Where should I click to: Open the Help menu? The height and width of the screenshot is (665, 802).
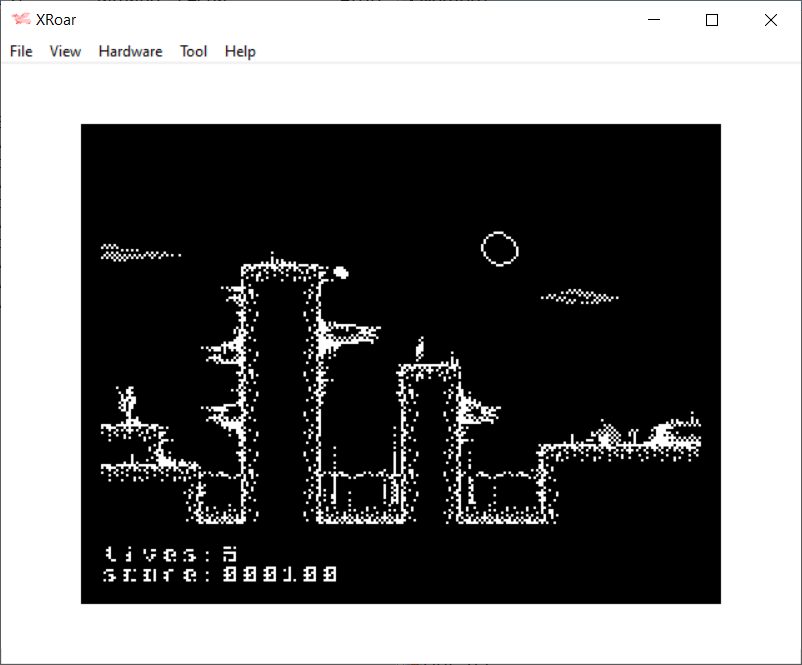coord(240,51)
